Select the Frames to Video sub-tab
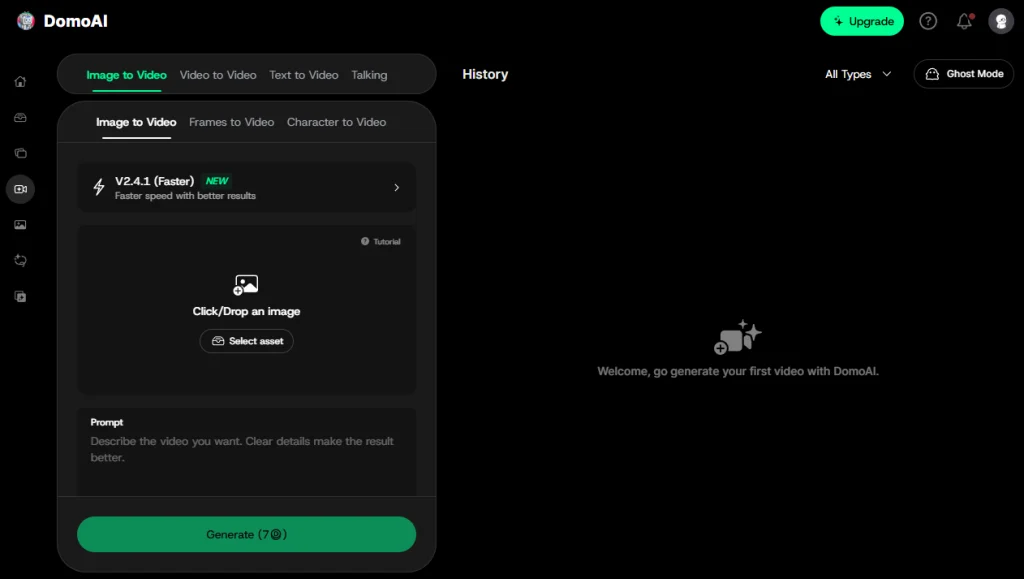The height and width of the screenshot is (579, 1024). click(231, 122)
